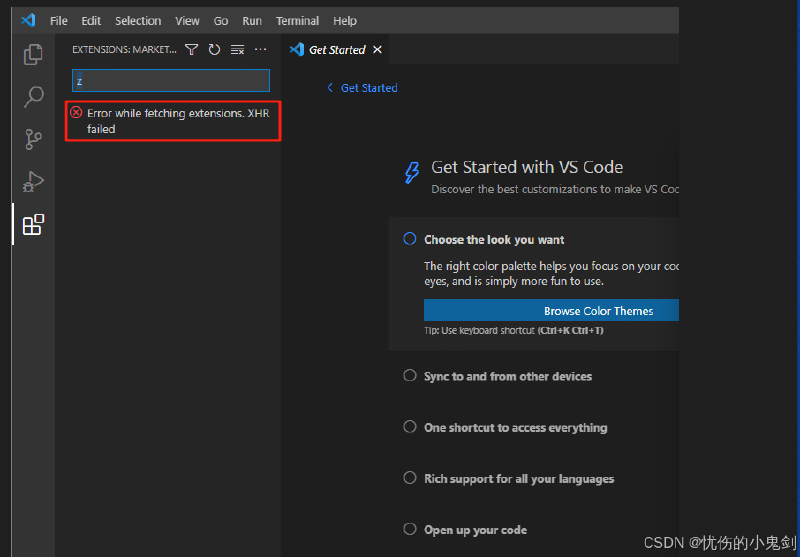Click the lightning bolt Get Started icon
The height and width of the screenshot is (557, 800).
(x=412, y=172)
